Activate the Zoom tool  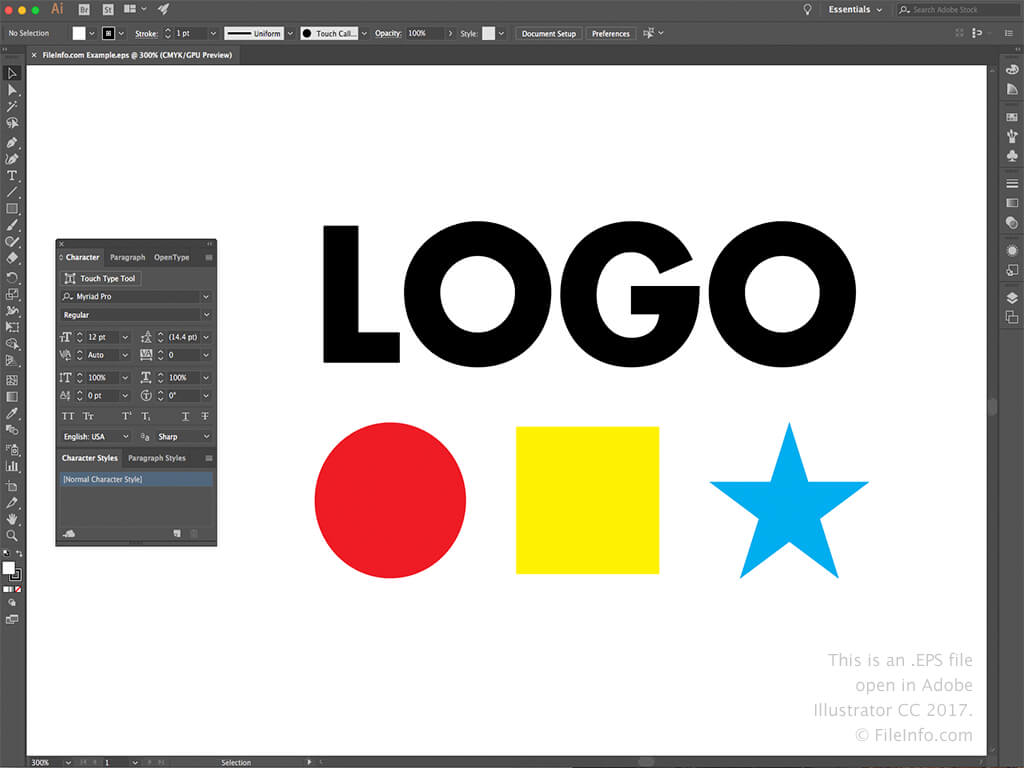[12, 536]
